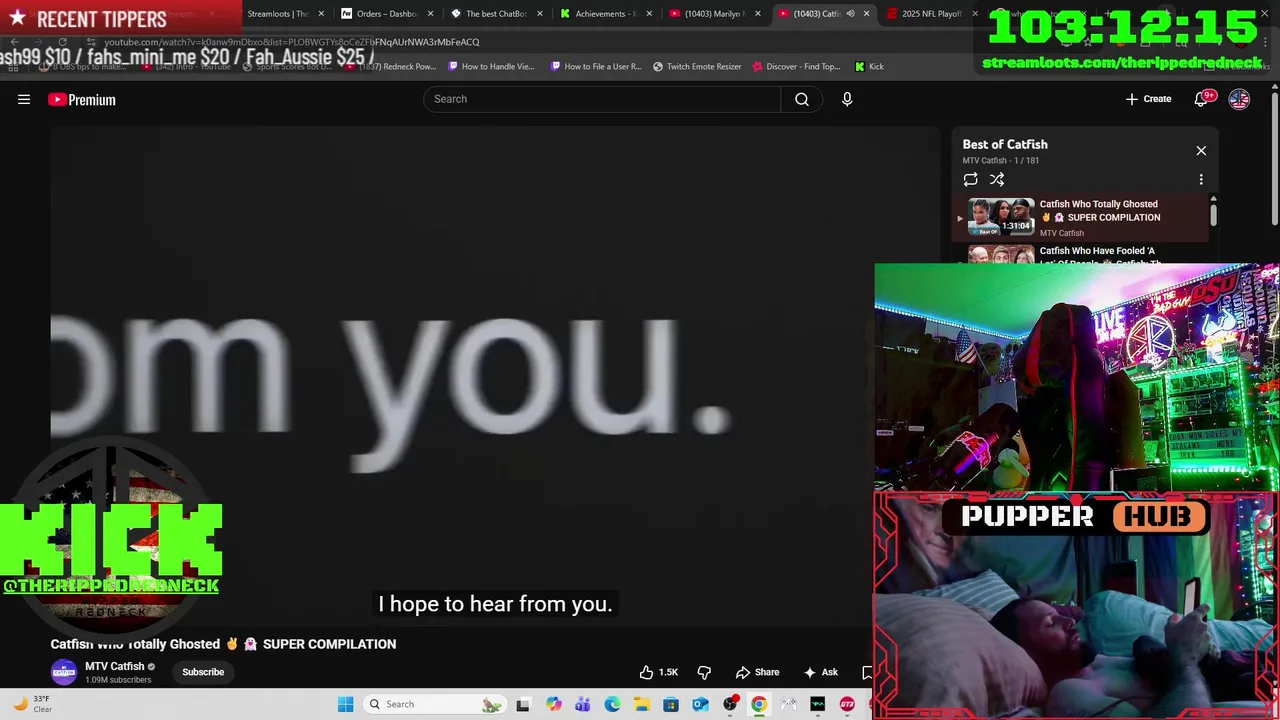Screen dimensions: 1280x720
Task: Open the Redneck Pow... bookmark
Action: point(393,67)
